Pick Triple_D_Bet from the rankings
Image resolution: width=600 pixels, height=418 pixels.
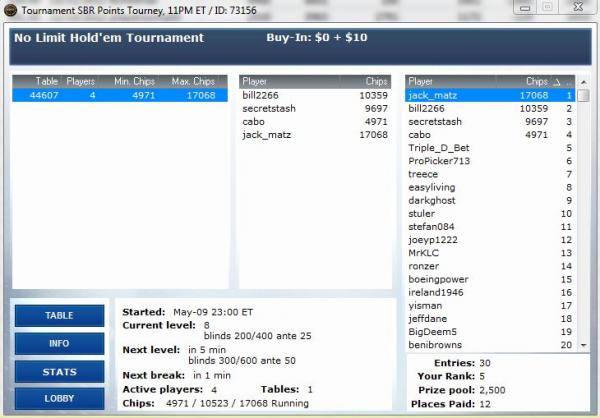tap(439, 147)
